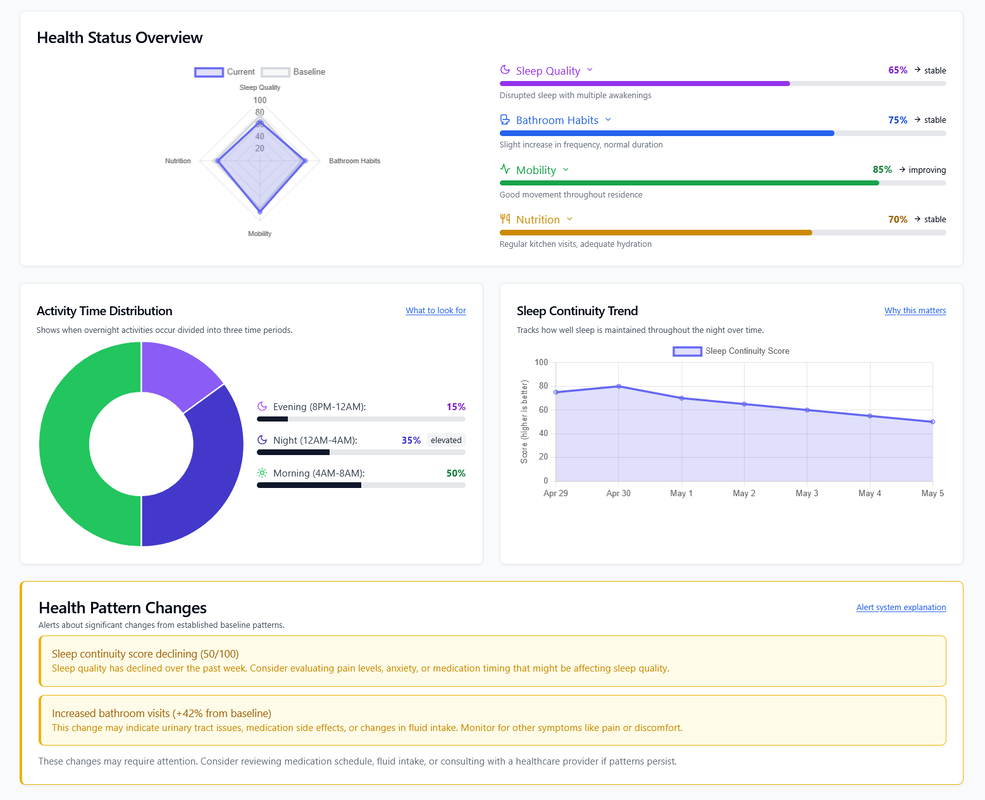
Task: Click the 'elevated' badge for Night
Action: tap(446, 440)
